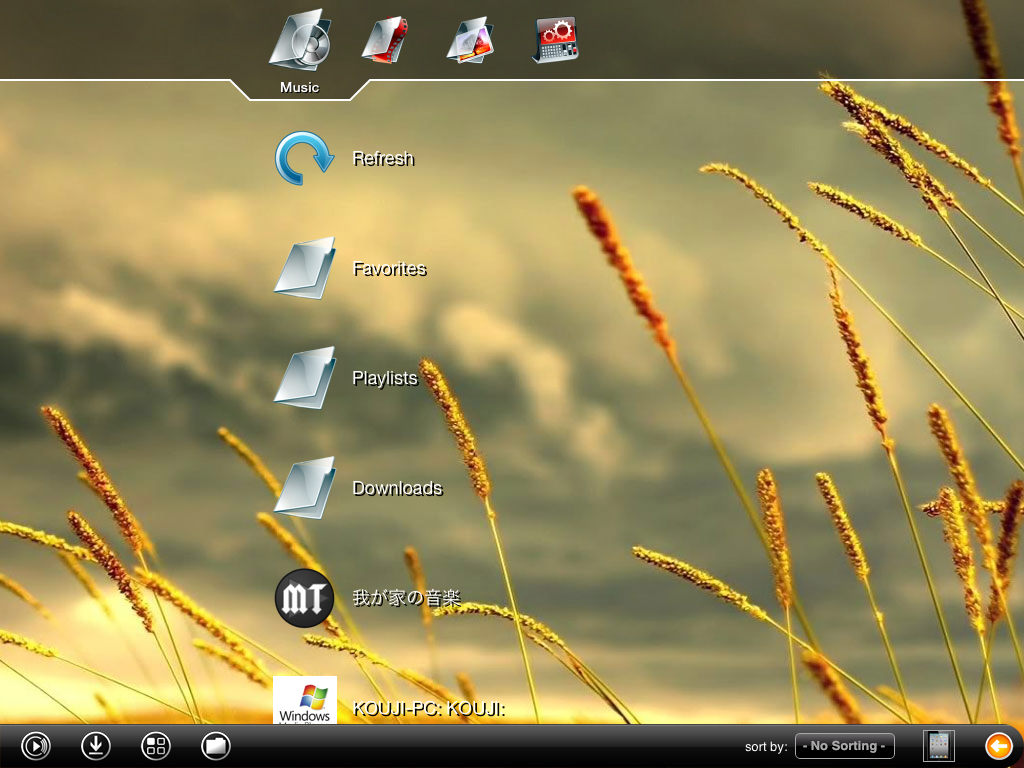1024x768 pixels.
Task: Click the Favorites label
Action: (x=389, y=268)
